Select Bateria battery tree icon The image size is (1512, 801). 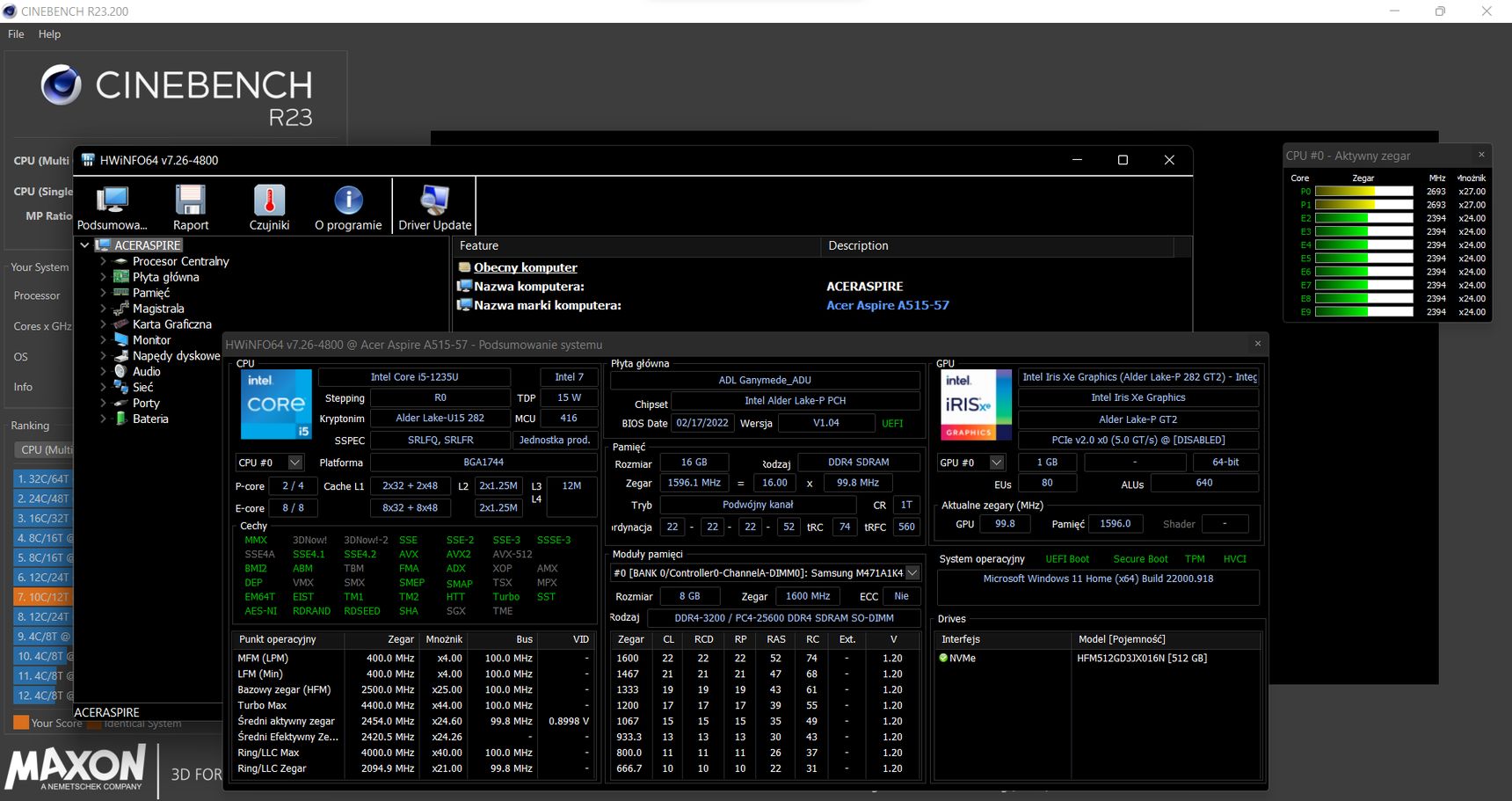(x=121, y=419)
